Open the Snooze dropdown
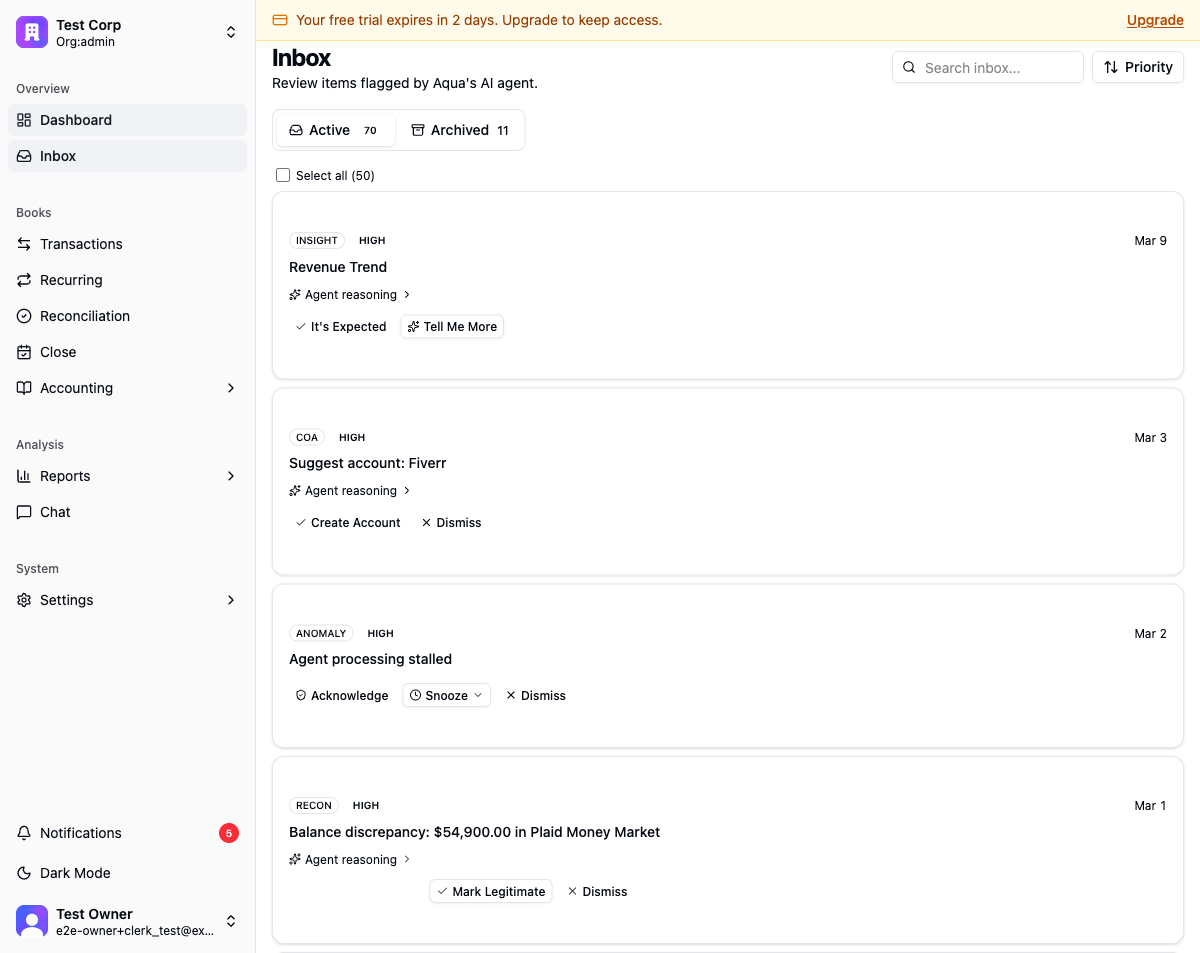 pyautogui.click(x=447, y=695)
